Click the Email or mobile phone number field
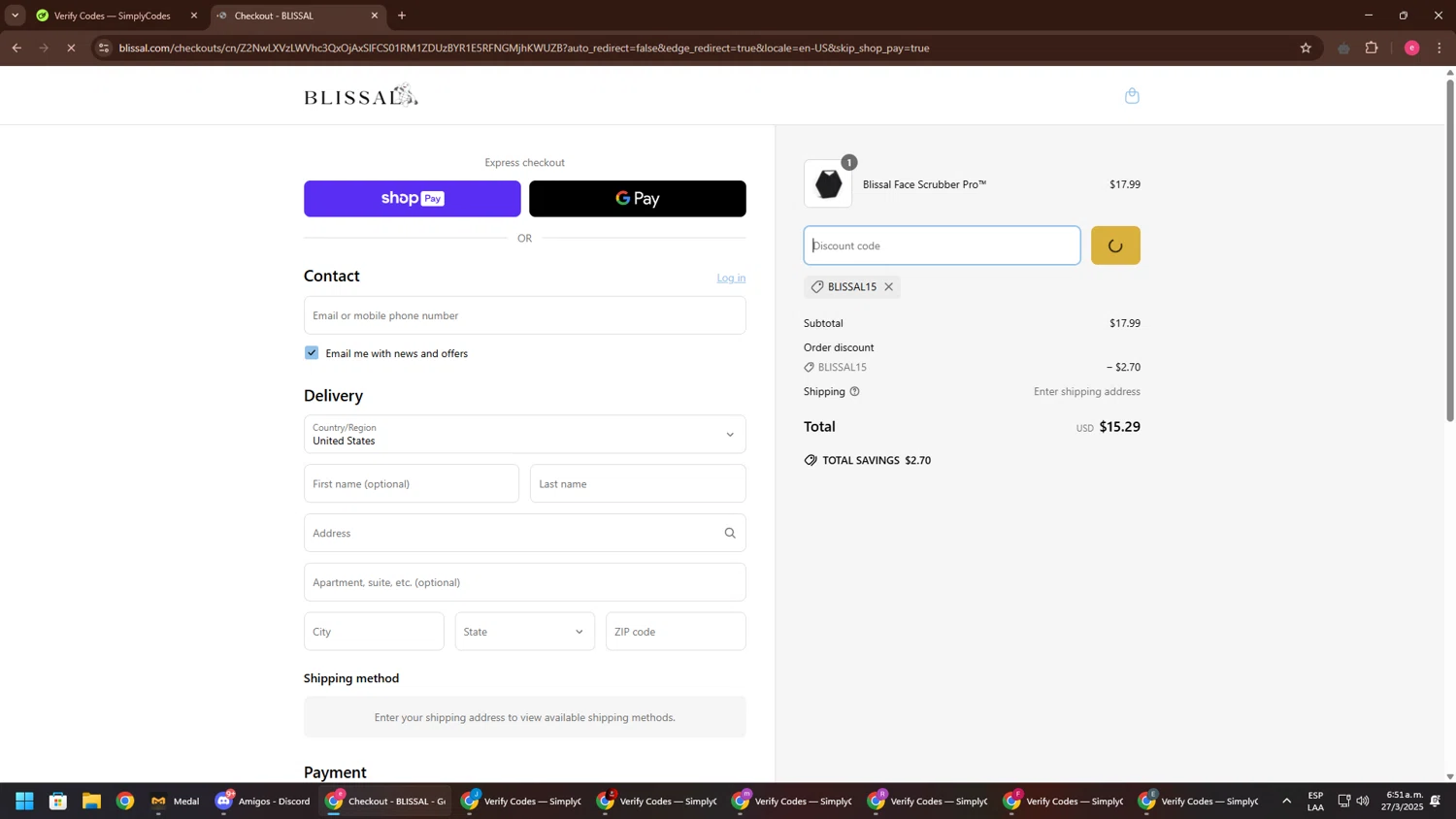This screenshot has width=1456, height=819. [x=524, y=315]
